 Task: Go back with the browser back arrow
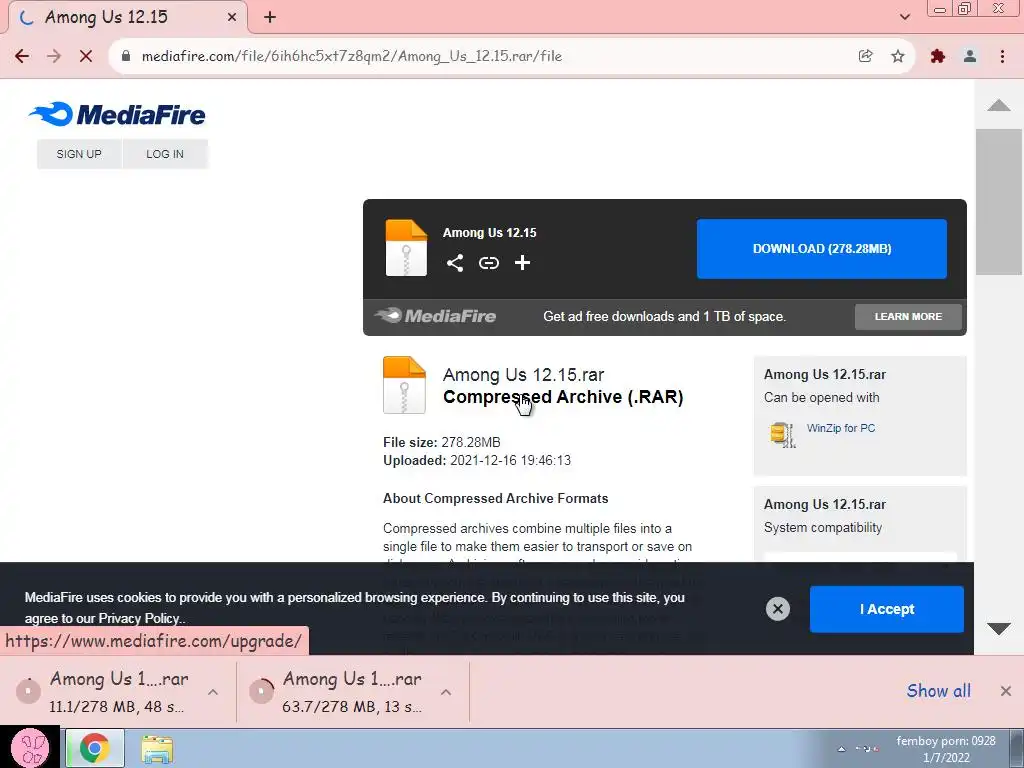22,56
